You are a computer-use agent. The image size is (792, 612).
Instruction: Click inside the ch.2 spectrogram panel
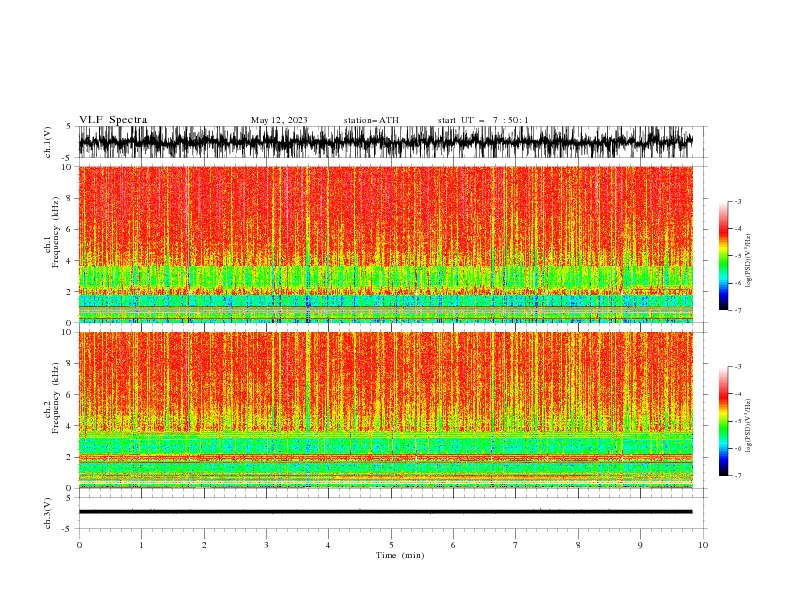pyautogui.click(x=385, y=410)
